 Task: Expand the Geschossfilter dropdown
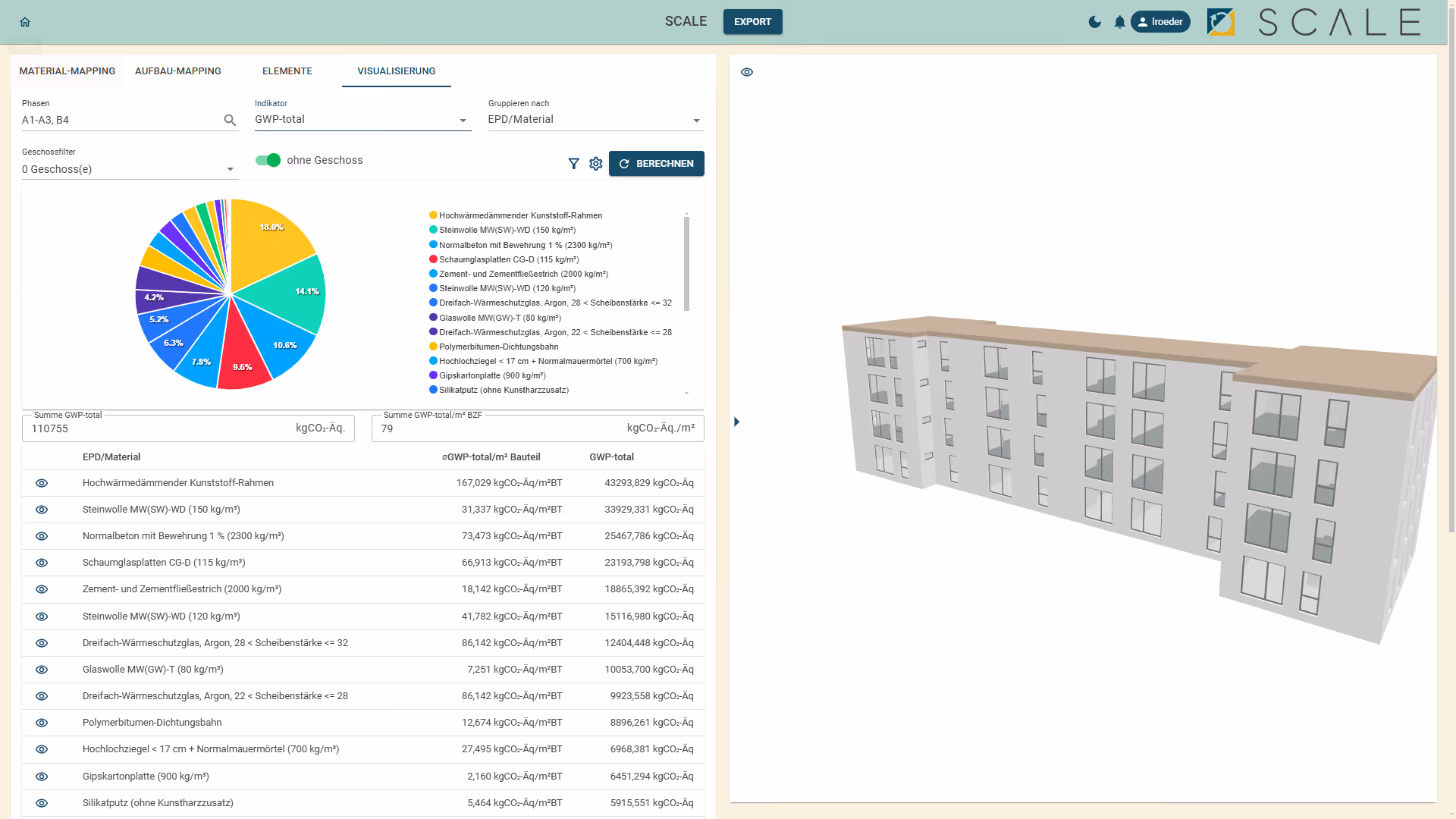tap(129, 169)
